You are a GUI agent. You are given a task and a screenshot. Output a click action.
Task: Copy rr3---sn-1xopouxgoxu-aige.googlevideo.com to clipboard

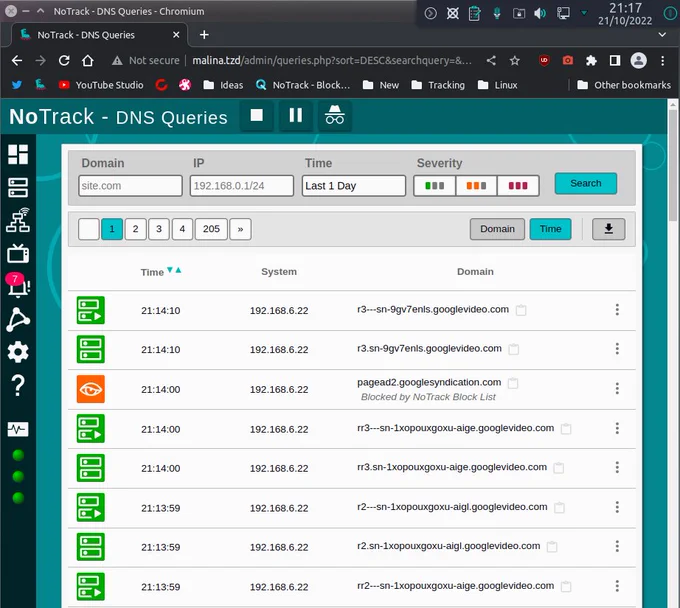[x=566, y=429]
